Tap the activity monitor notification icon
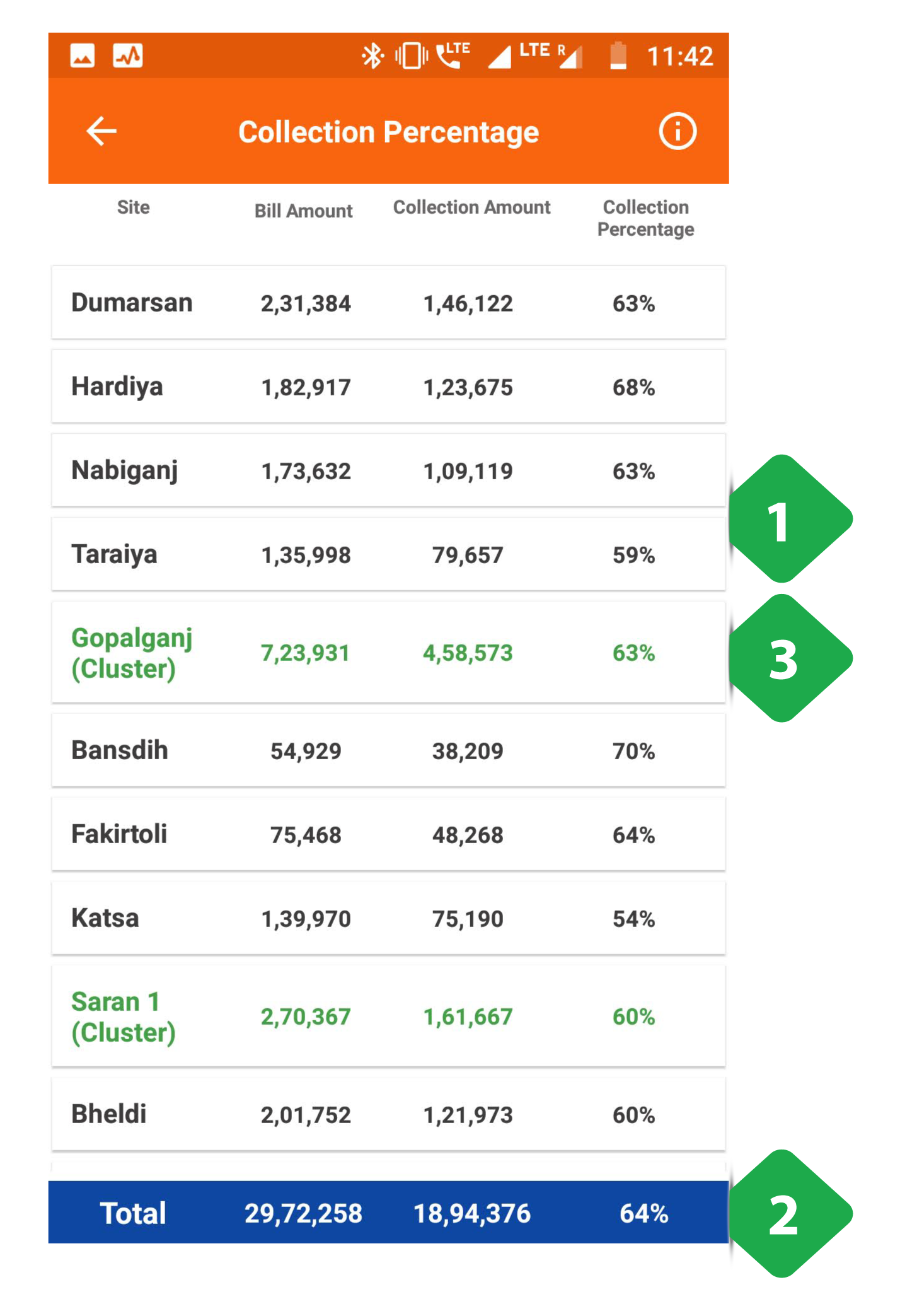Screen dimensions: 900x1316 (x=128, y=55)
